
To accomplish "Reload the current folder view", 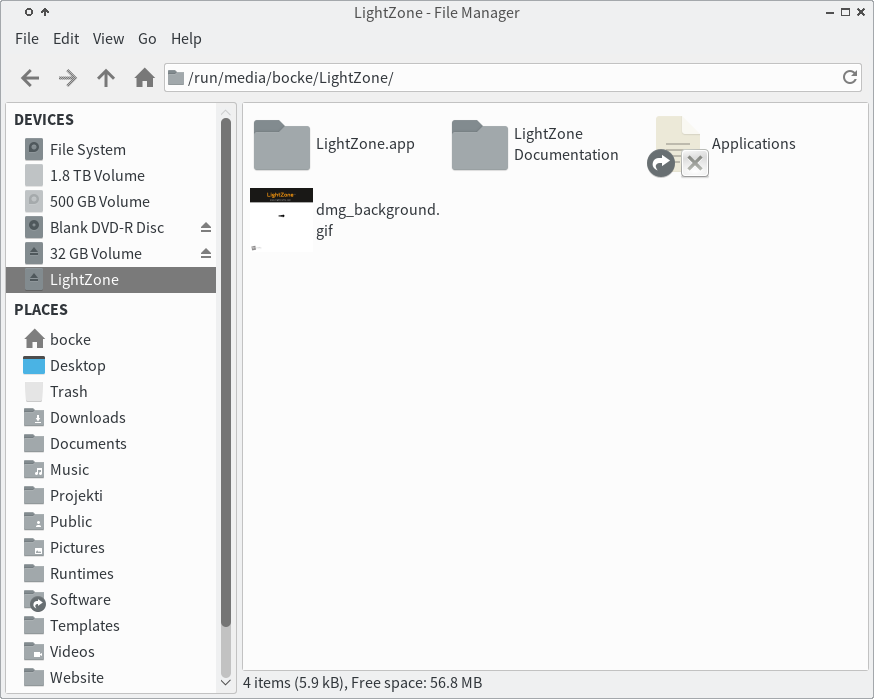I will pyautogui.click(x=850, y=78).
